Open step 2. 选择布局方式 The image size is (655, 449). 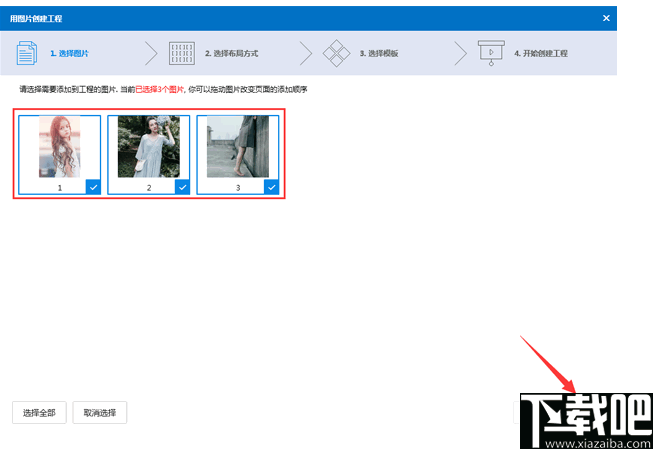pyautogui.click(x=231, y=53)
